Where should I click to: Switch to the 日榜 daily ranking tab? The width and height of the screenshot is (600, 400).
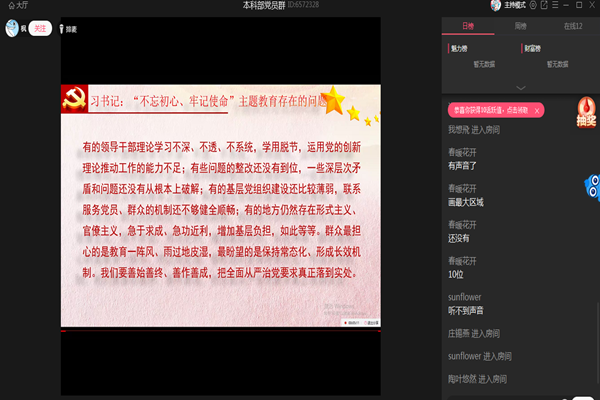pyautogui.click(x=468, y=26)
